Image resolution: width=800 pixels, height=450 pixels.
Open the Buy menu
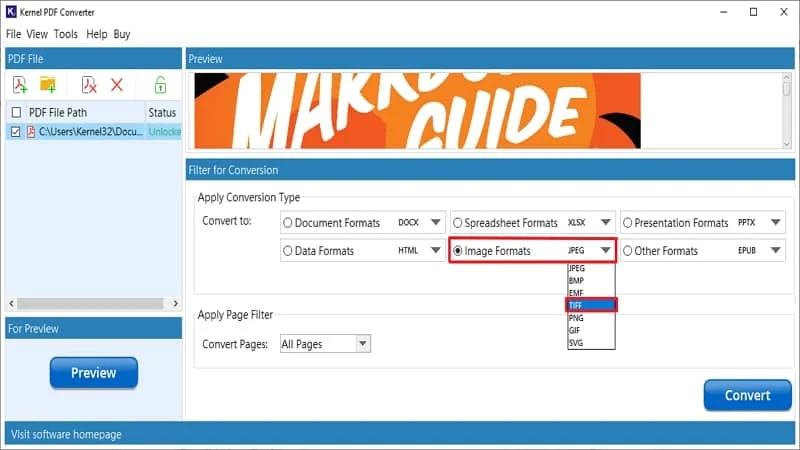122,34
